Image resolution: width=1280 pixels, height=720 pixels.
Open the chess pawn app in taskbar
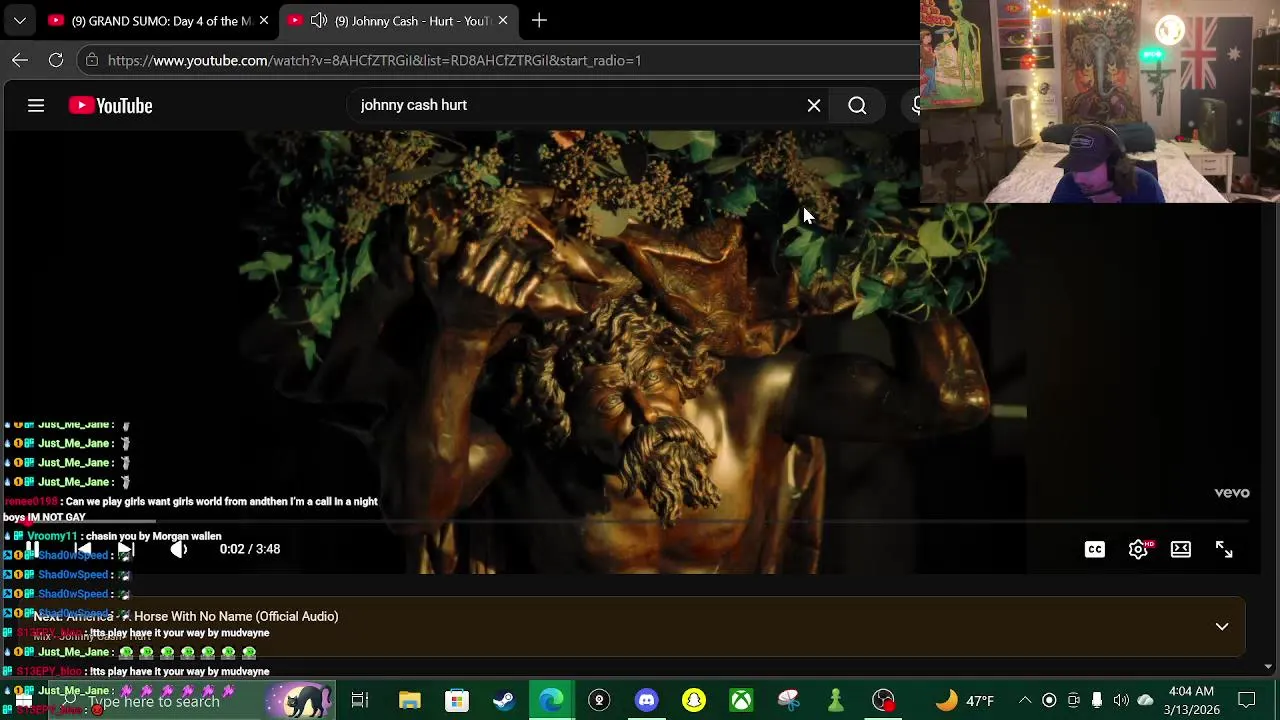(x=836, y=700)
